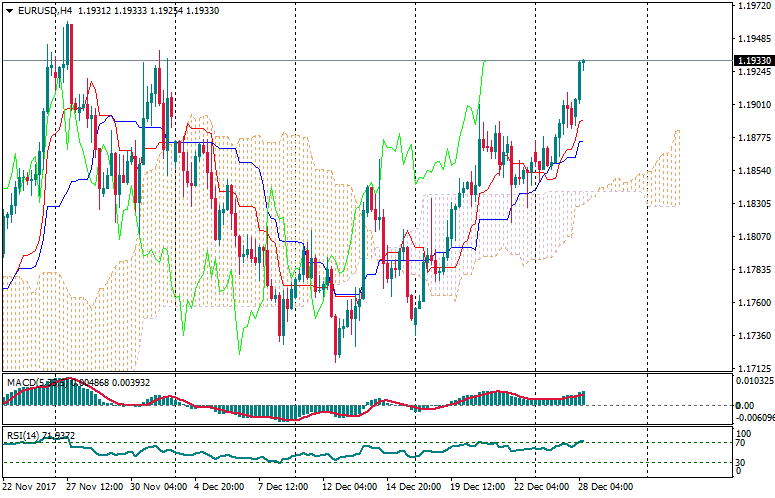Click the 1.17125 price axis label
The image size is (775, 498).
point(753,368)
